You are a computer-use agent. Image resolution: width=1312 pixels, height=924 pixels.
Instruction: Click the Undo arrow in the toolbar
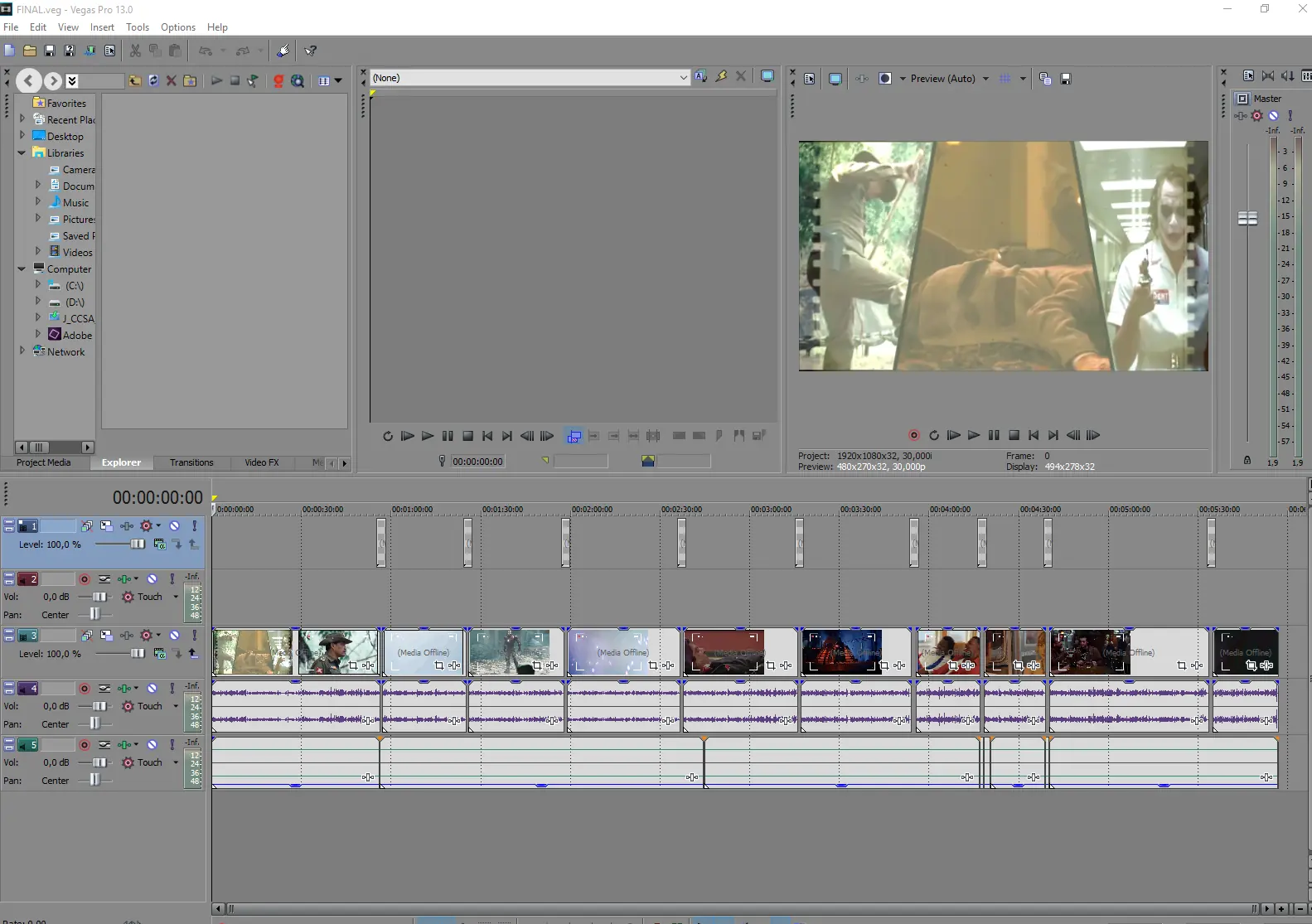pyautogui.click(x=205, y=51)
